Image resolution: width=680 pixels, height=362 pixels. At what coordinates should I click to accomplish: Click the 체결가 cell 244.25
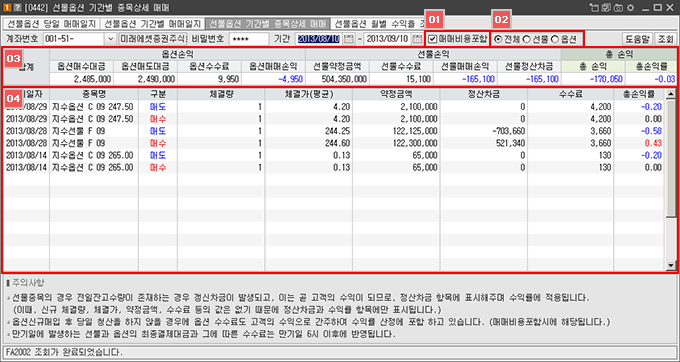coord(309,131)
